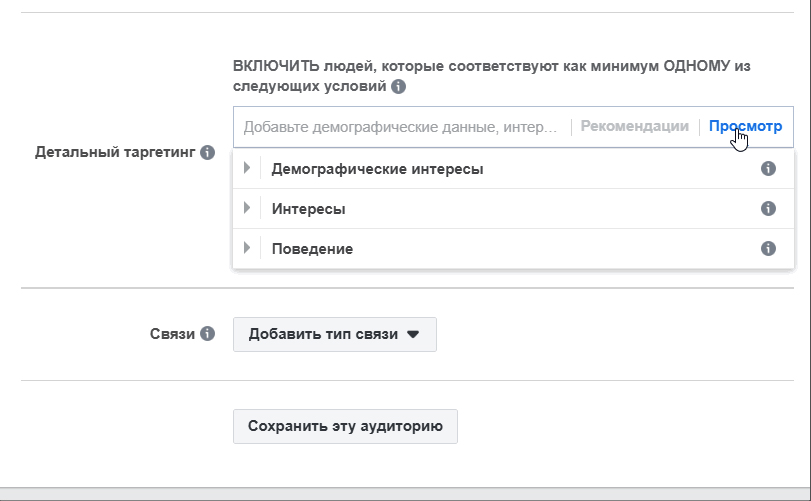Expand Демографические интересы using its triangle arrow
811x501 pixels.
click(247, 169)
